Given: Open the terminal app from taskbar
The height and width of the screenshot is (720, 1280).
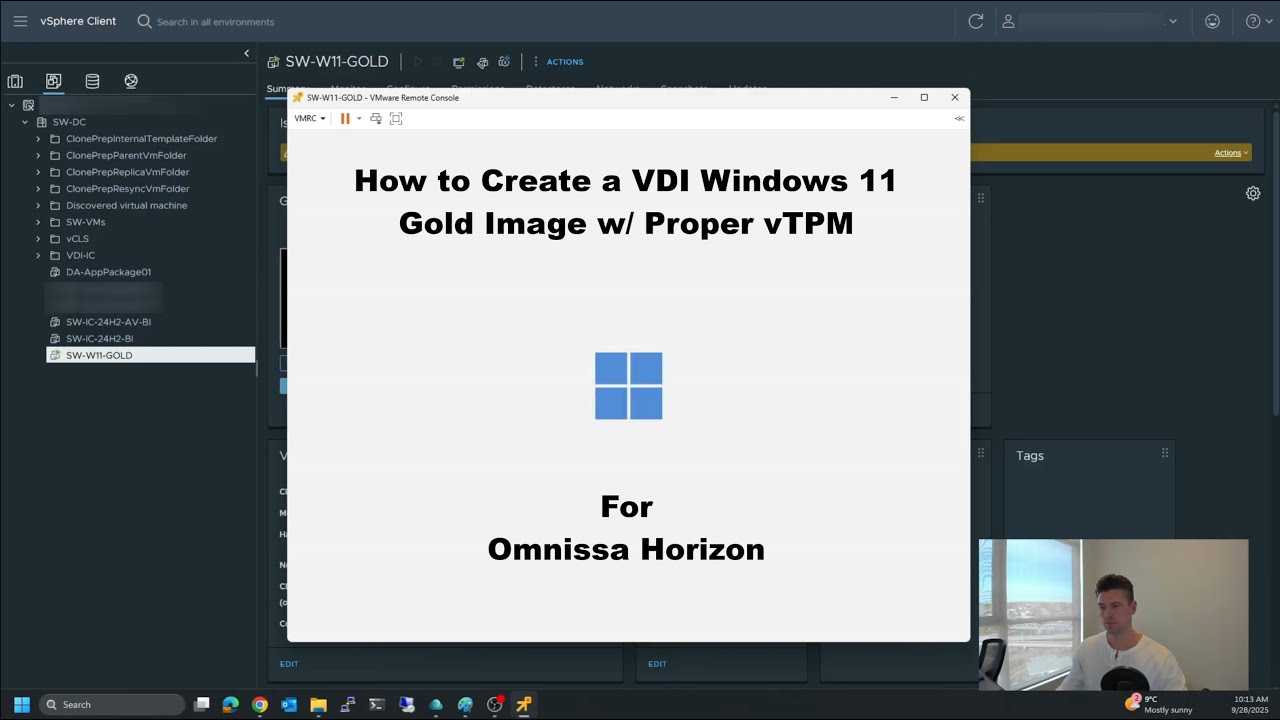Looking at the screenshot, I should point(377,704).
